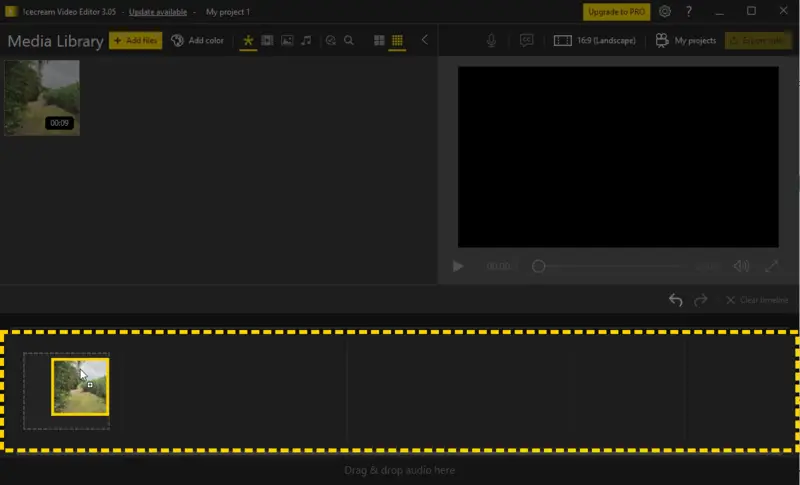Record a voice over with the microphone
Screen dimensions: 800x485
coord(491,40)
